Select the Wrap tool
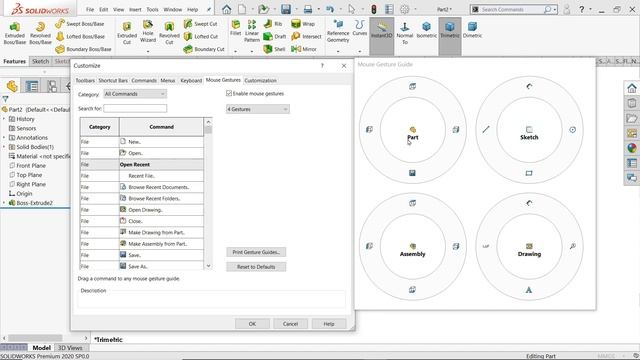 point(303,24)
